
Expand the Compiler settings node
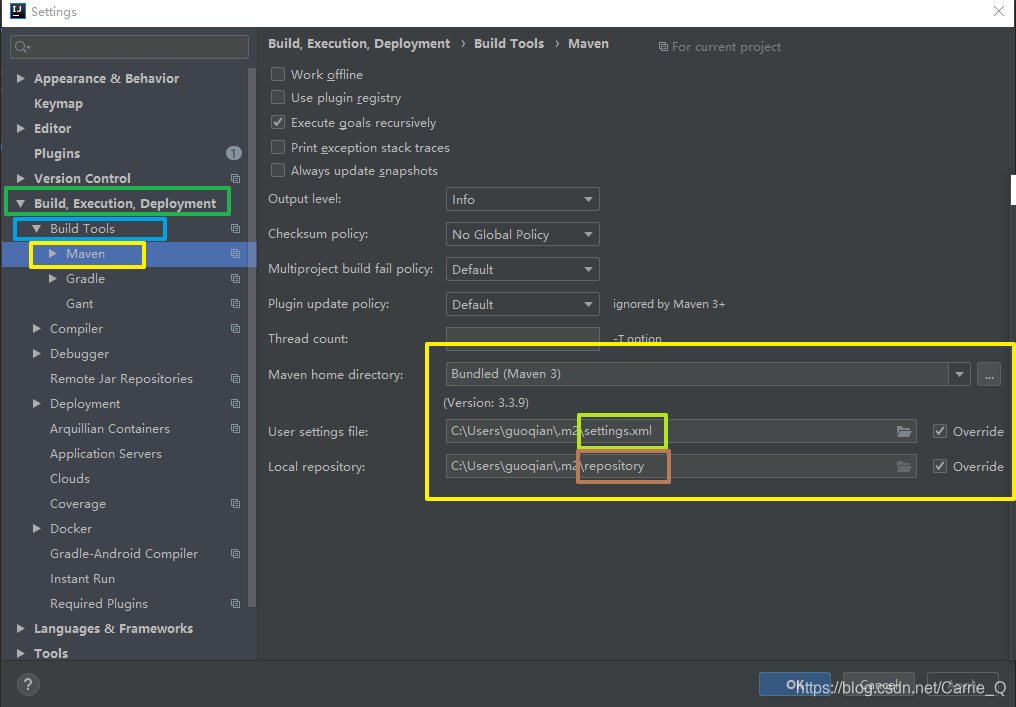(x=37, y=329)
